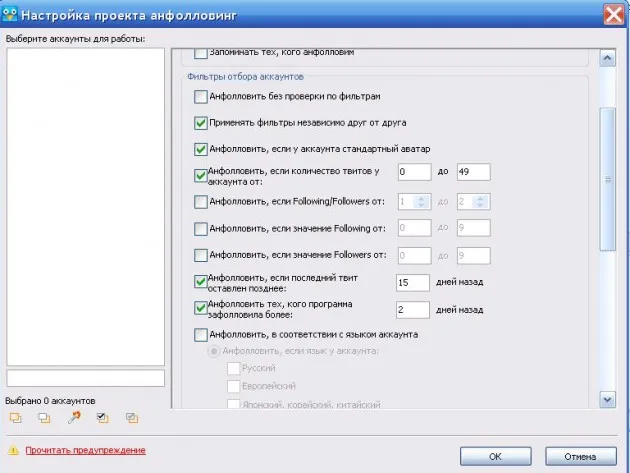Screen dimensions: 630x473
Task: Click tweet count minimum field with 0
Action: pyautogui.click(x=414, y=172)
